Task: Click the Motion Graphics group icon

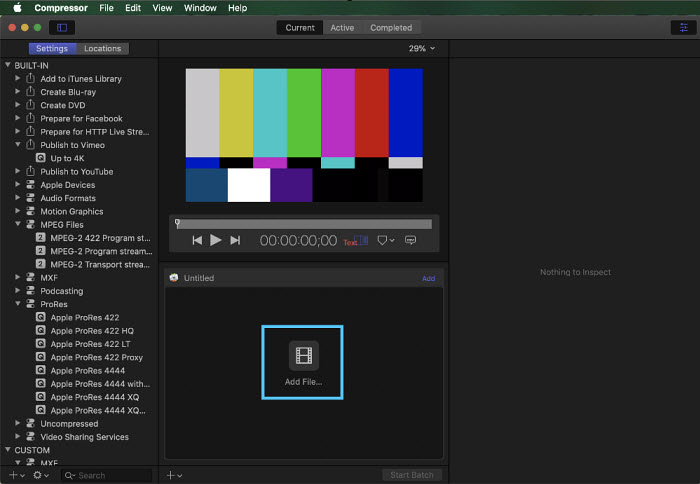Action: [x=30, y=211]
